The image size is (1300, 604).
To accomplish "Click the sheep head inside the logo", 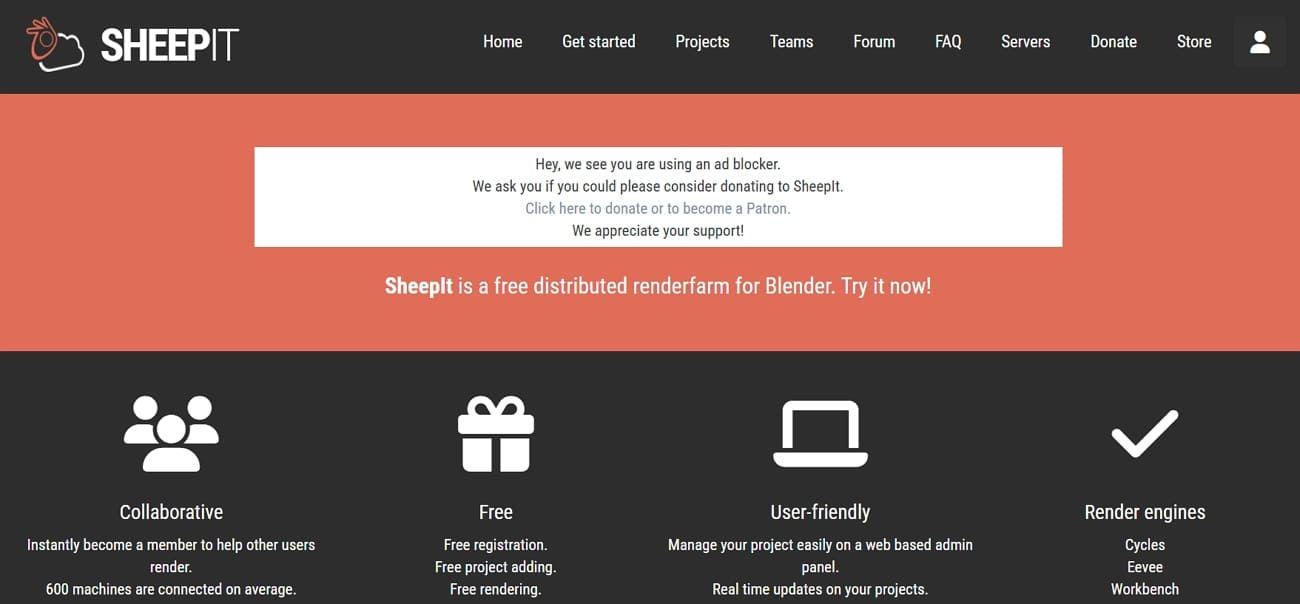I will 47,40.
